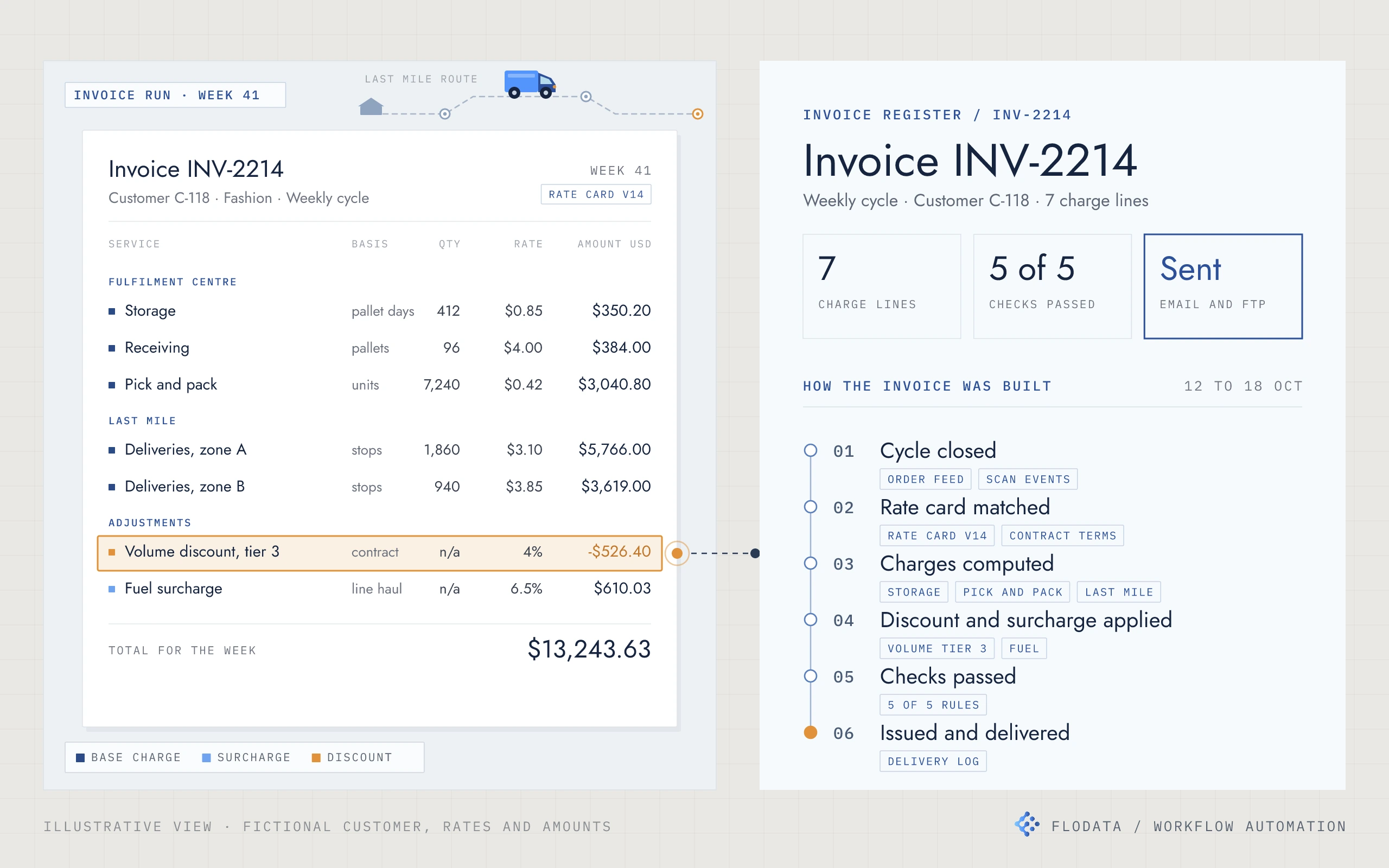Click the 5 OF 5 RULES tag
The width and height of the screenshot is (1389, 868).
point(933,705)
